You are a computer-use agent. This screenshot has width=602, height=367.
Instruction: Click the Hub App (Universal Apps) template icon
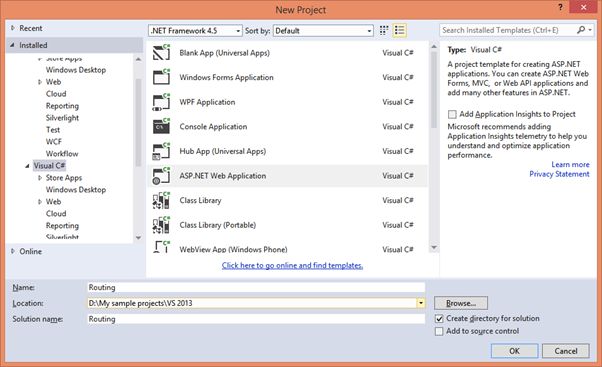pos(161,151)
